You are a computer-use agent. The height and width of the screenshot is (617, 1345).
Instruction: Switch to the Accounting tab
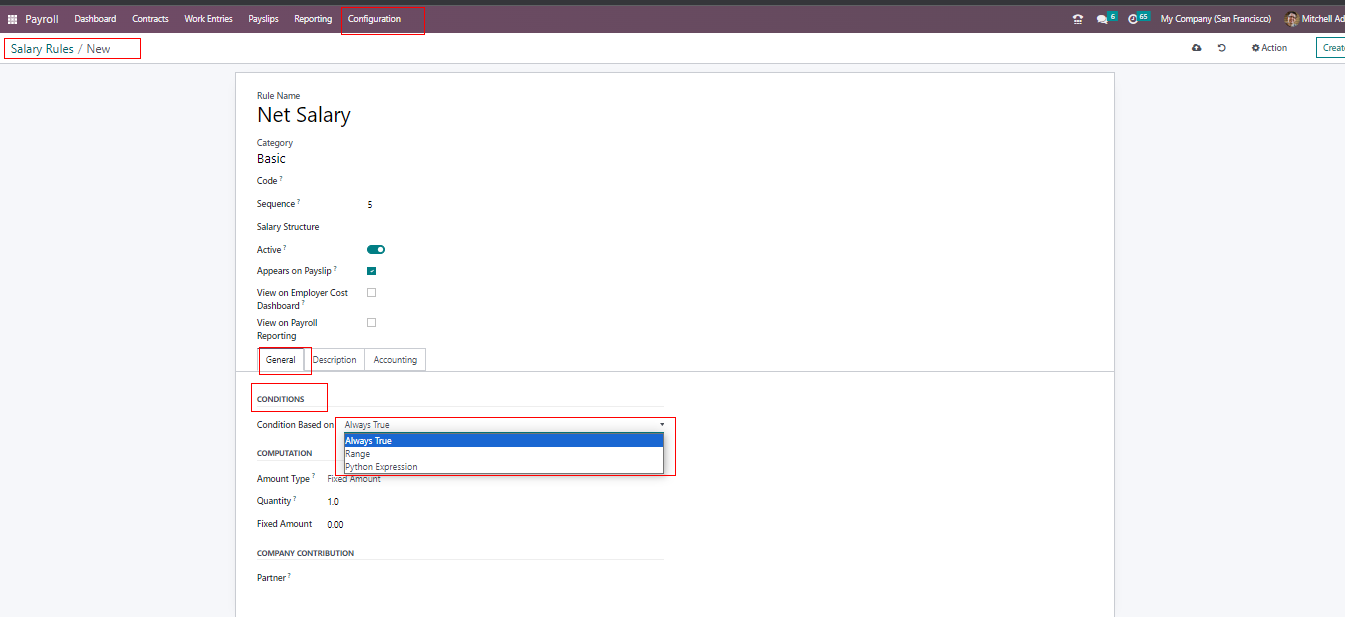tap(395, 360)
